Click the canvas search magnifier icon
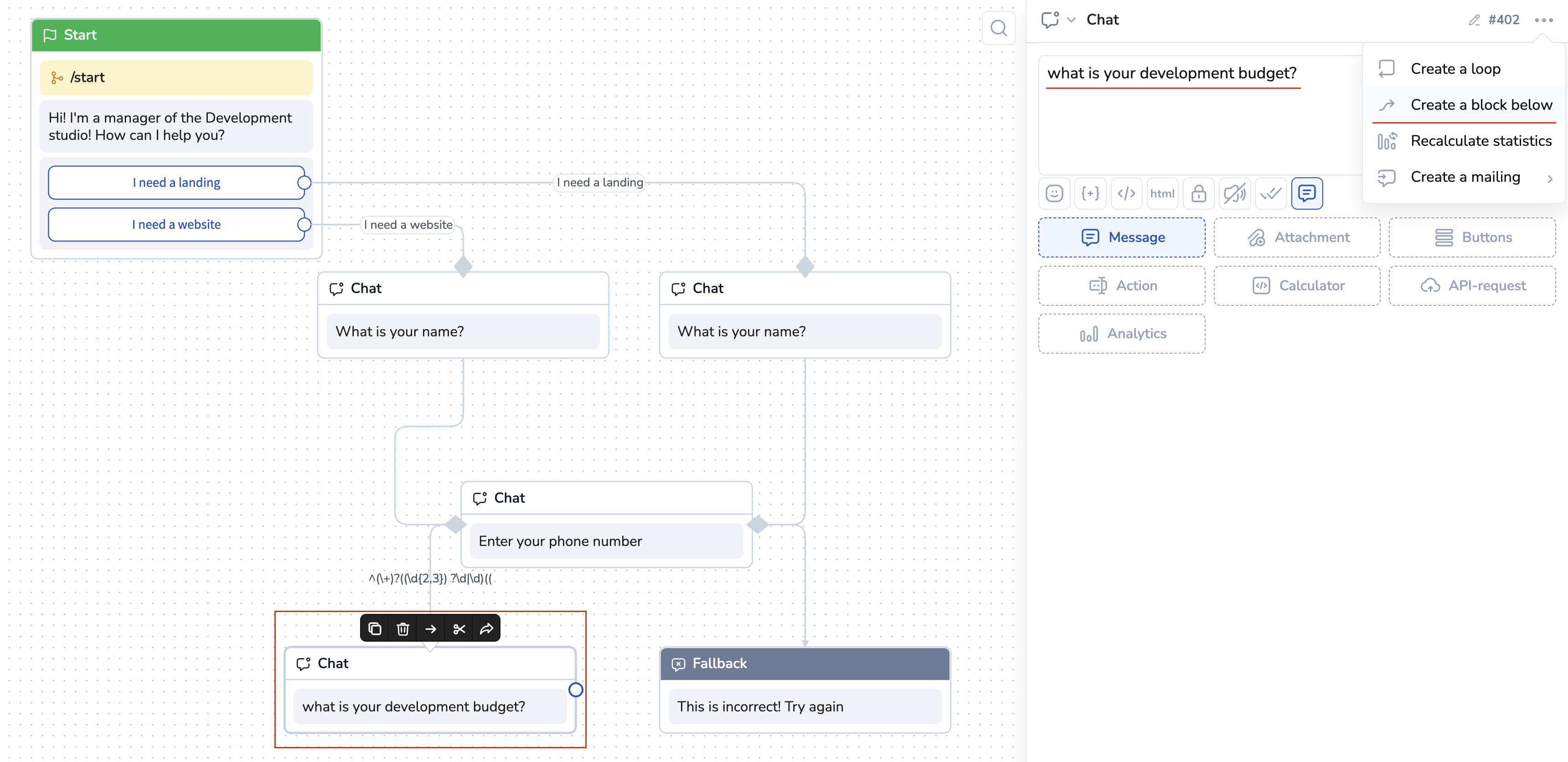Image resolution: width=1568 pixels, height=762 pixels. pos(998,28)
